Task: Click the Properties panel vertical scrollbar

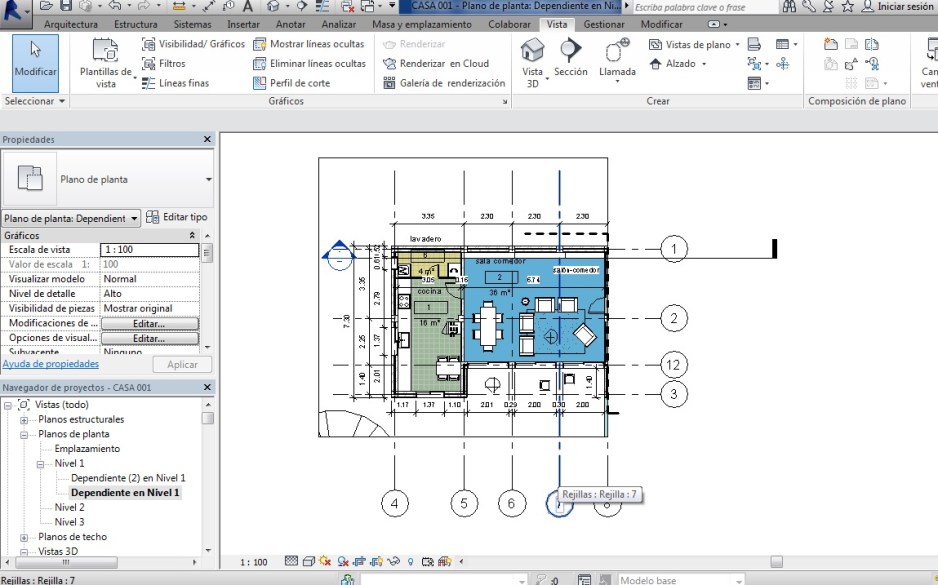Action: click(x=207, y=290)
